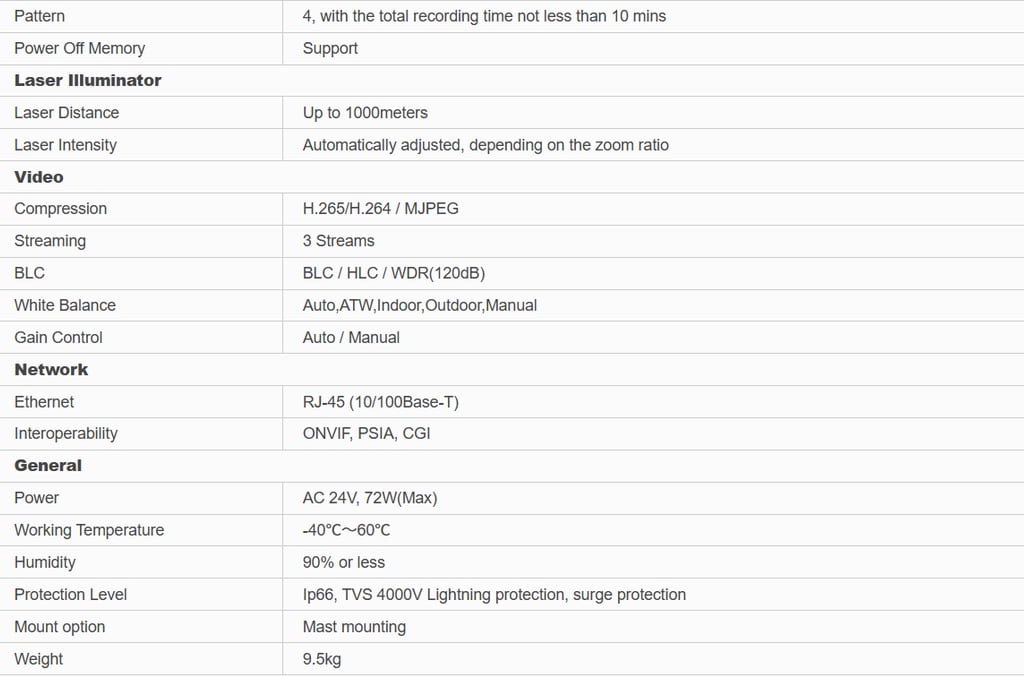Click the Laser Illuminator section heading
The height and width of the screenshot is (686, 1024).
coord(87,80)
